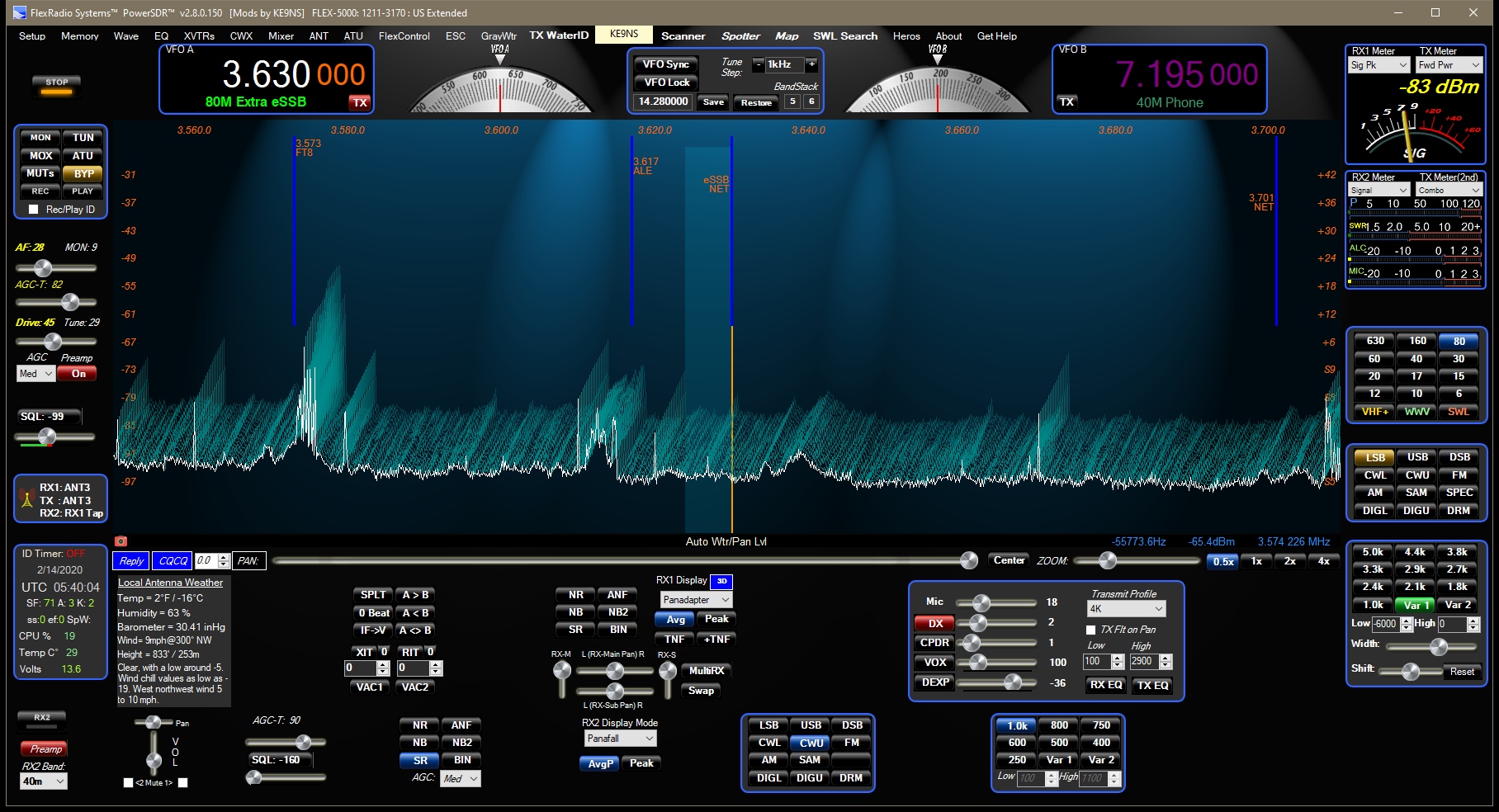
Task: Open the Local Antenna Weather link
Action: click(x=170, y=583)
